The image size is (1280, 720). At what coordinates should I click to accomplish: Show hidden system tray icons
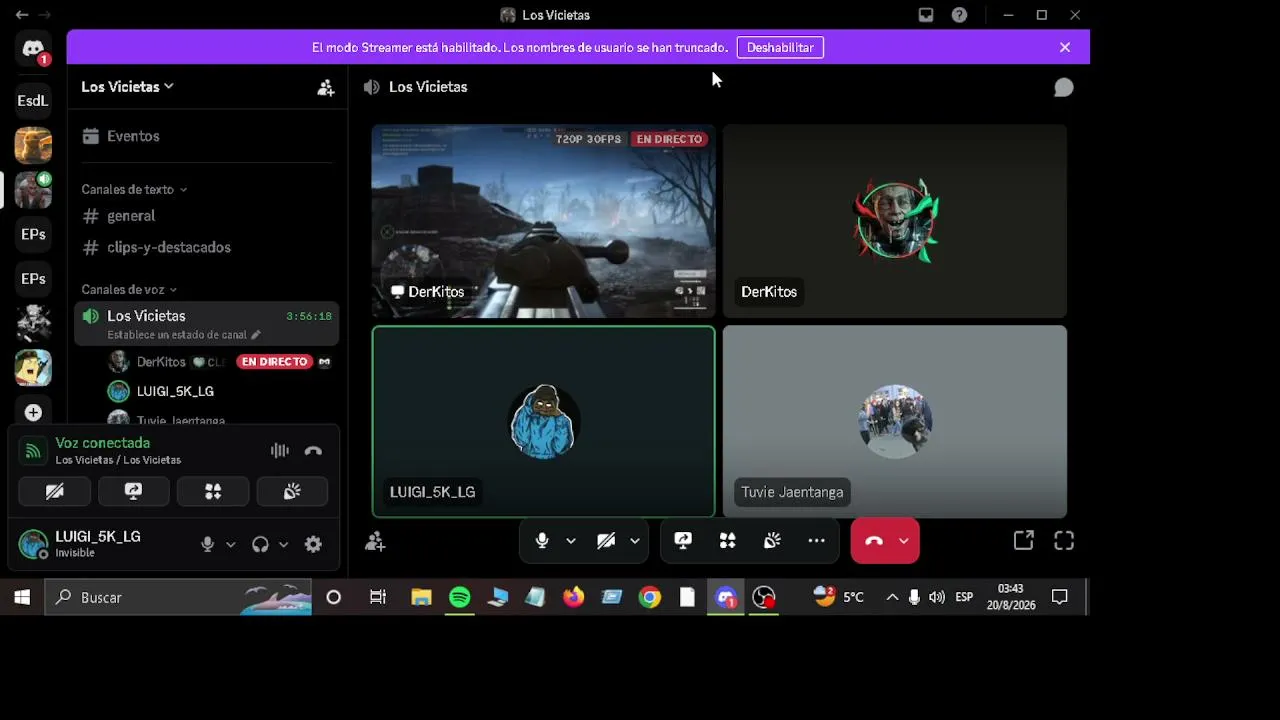tap(891, 597)
